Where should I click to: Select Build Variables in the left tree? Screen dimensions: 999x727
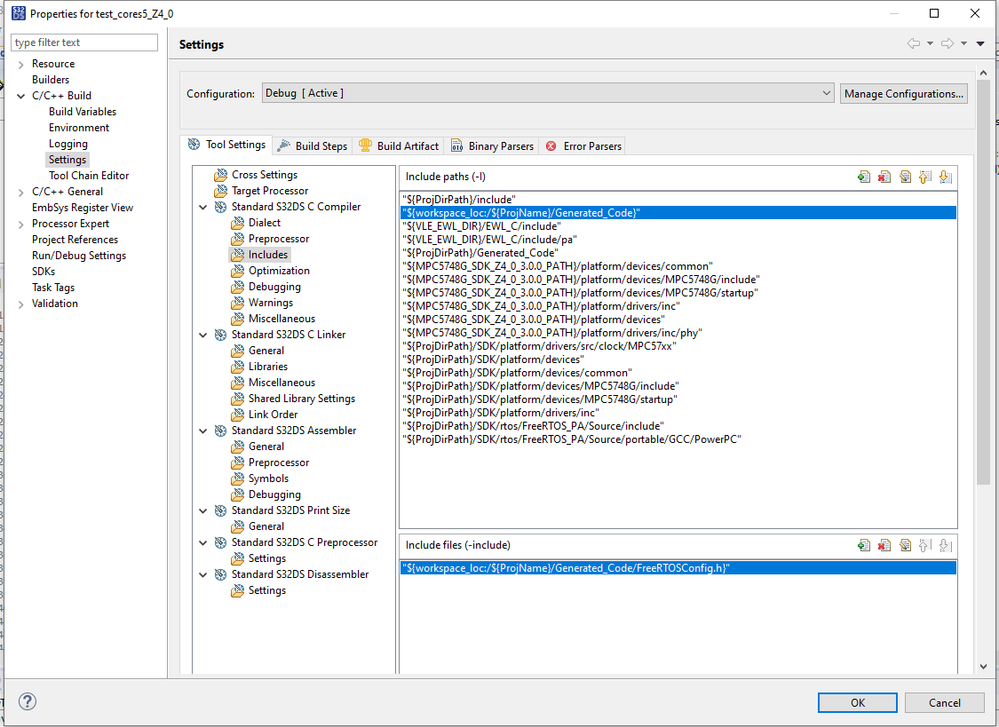coord(82,112)
